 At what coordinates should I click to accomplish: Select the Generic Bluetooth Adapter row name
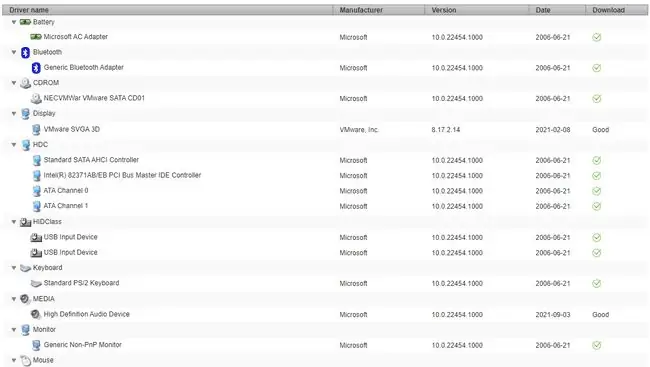point(84,68)
